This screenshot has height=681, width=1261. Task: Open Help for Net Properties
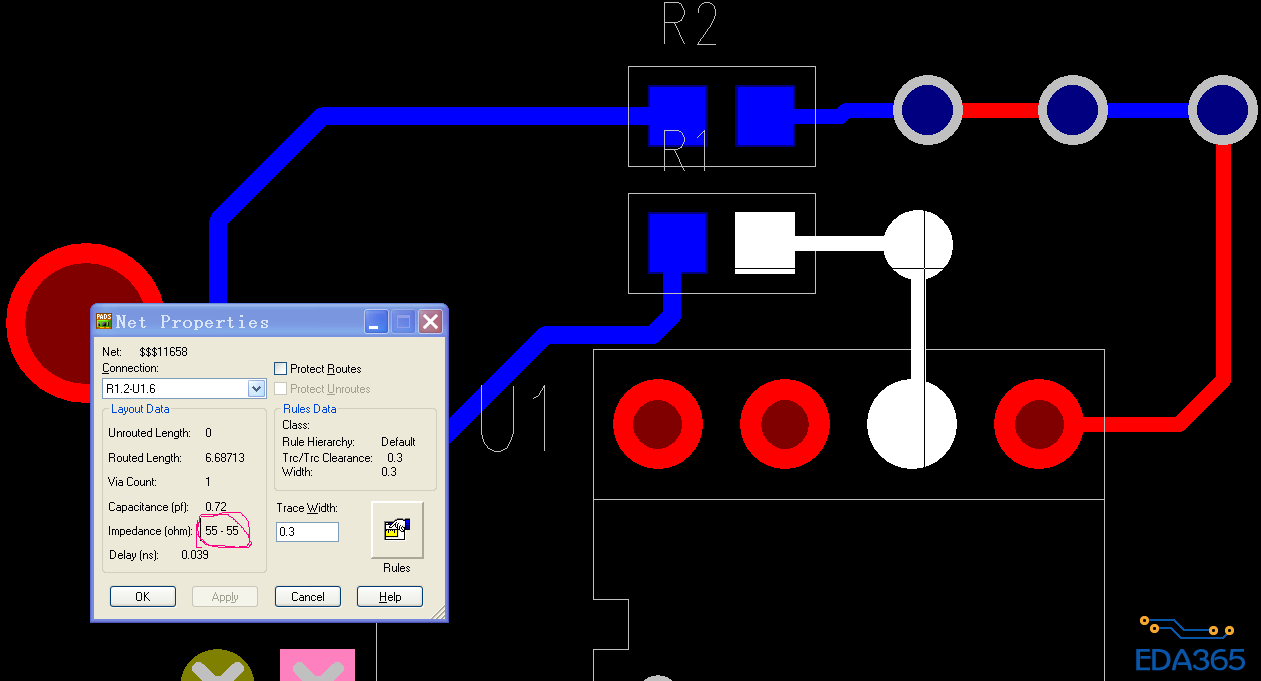[x=390, y=597]
